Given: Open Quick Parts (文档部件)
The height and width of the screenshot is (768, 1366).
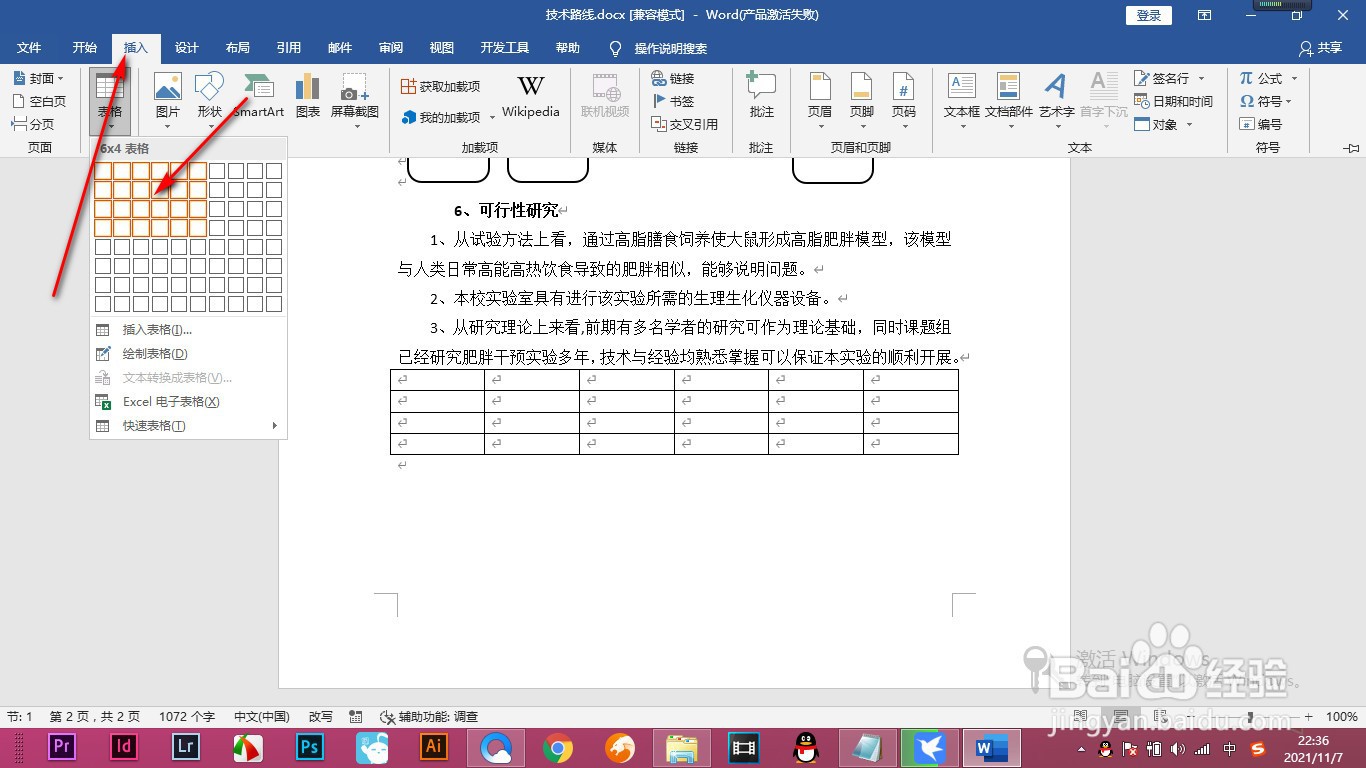Looking at the screenshot, I should tap(1008, 101).
